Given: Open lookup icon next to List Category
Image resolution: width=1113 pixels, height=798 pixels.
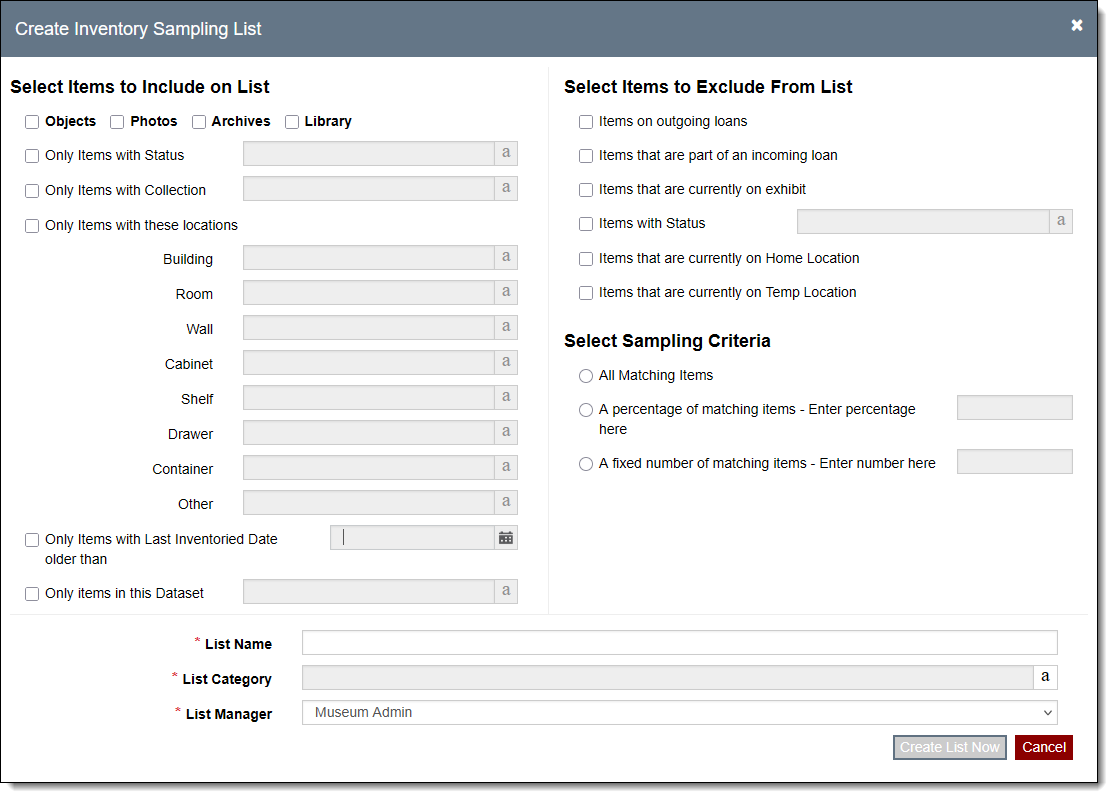Looking at the screenshot, I should pos(1045,678).
